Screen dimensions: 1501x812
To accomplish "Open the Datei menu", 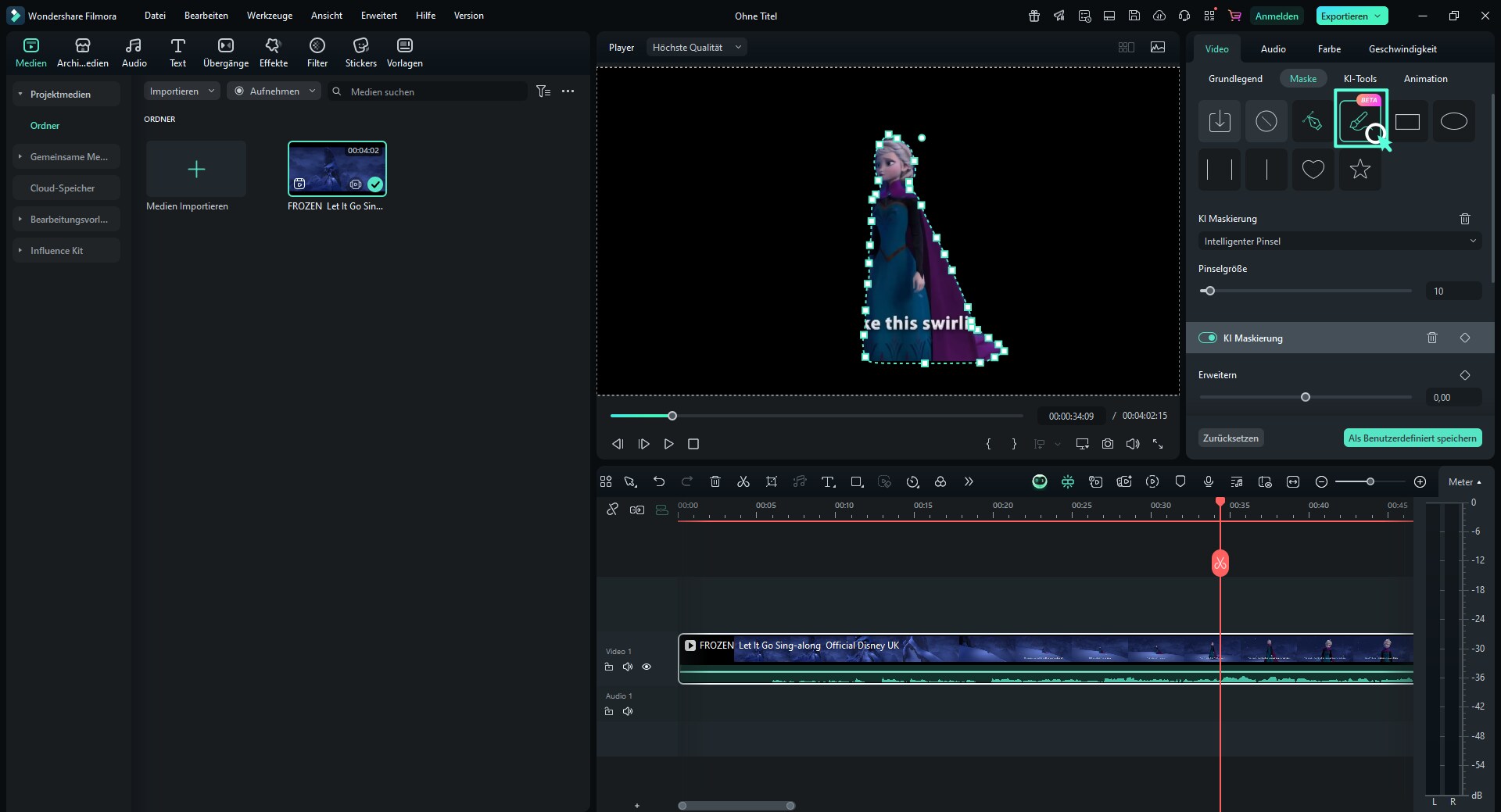I will tap(155, 16).
